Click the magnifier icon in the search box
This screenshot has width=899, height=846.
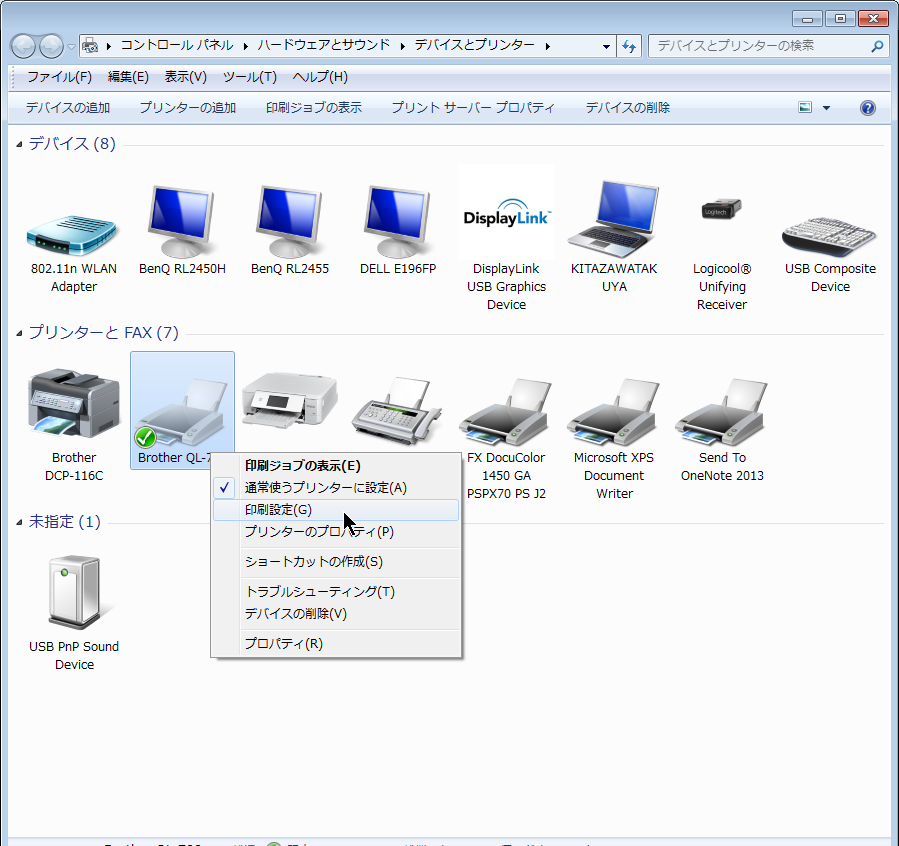pos(877,46)
